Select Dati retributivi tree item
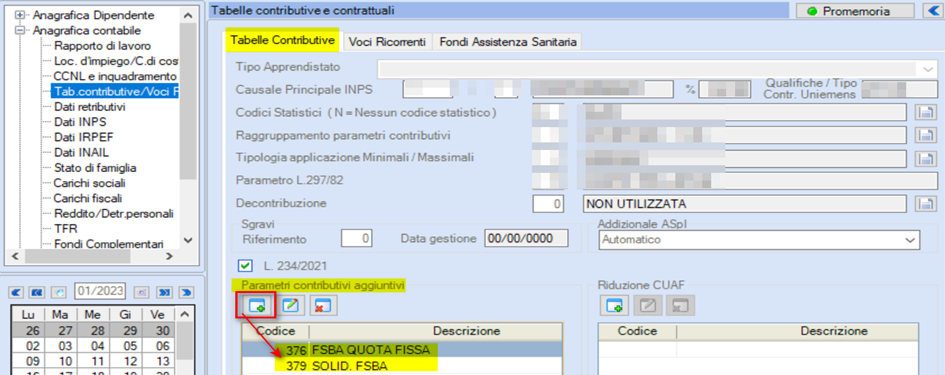Image resolution: width=945 pixels, height=375 pixels. [x=89, y=107]
